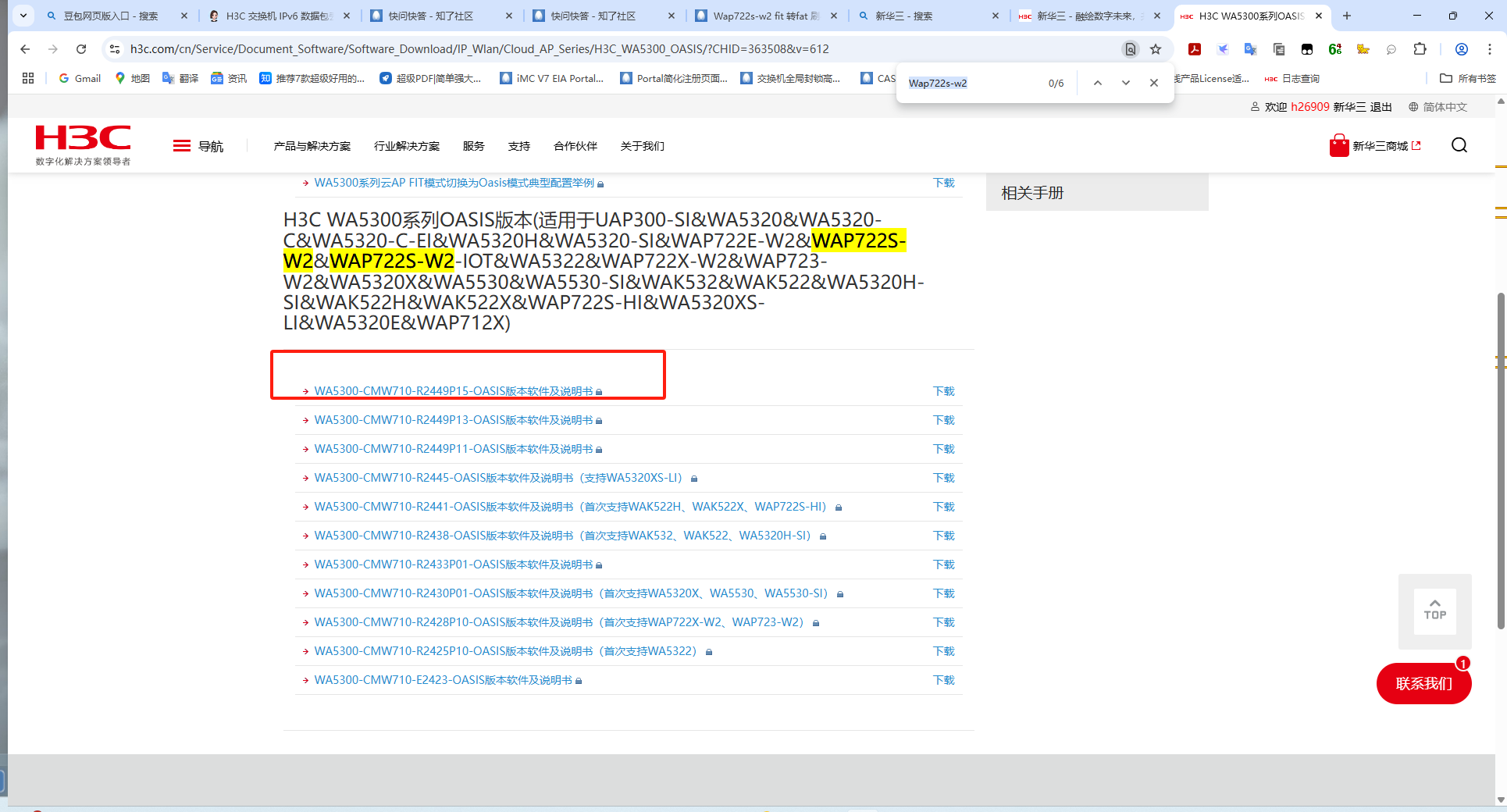The width and height of the screenshot is (1507, 812).
Task: Open R2449P15-OASIS software link
Action: point(454,391)
